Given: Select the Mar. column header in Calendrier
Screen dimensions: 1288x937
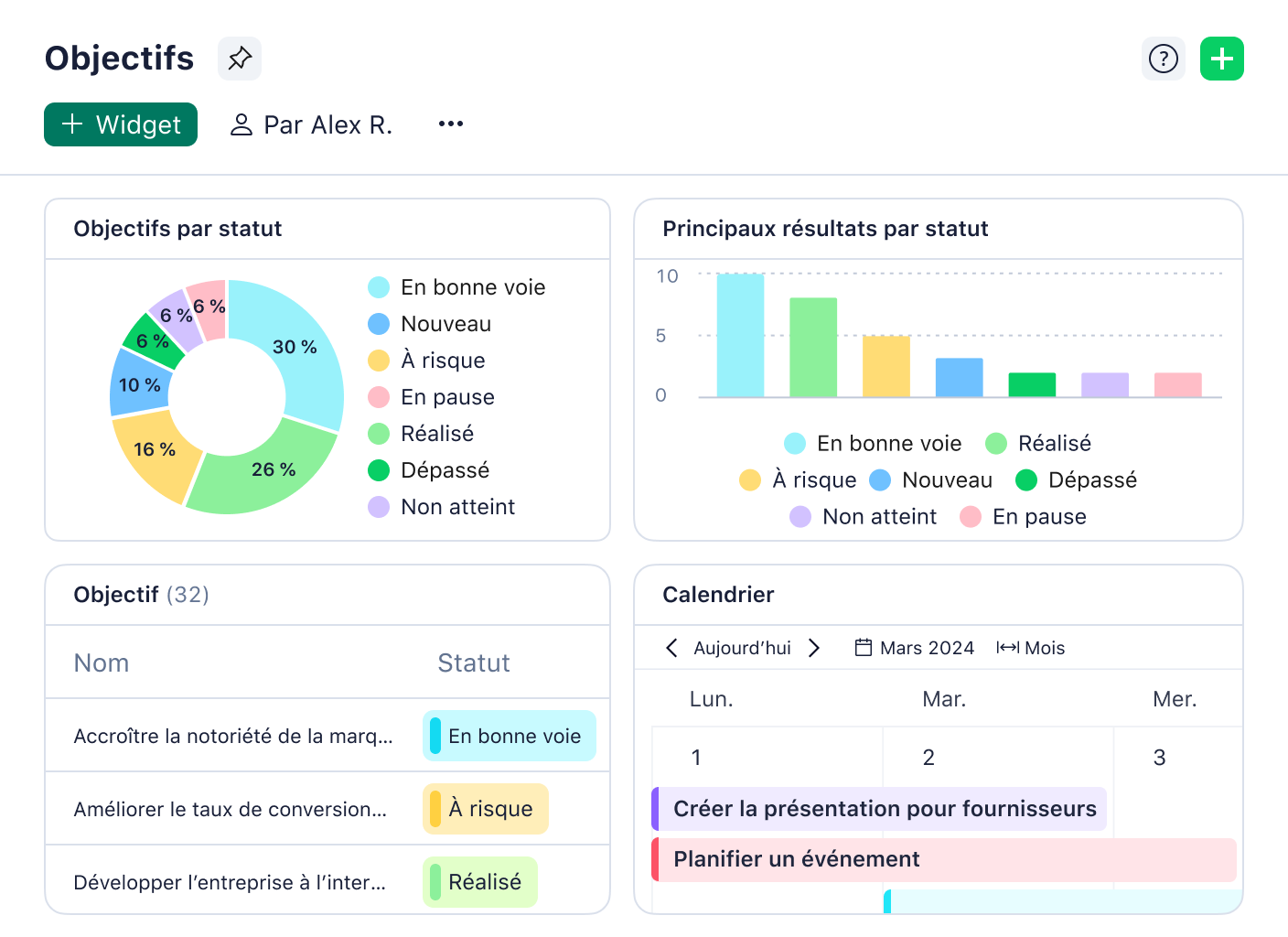Looking at the screenshot, I should pos(944,698).
